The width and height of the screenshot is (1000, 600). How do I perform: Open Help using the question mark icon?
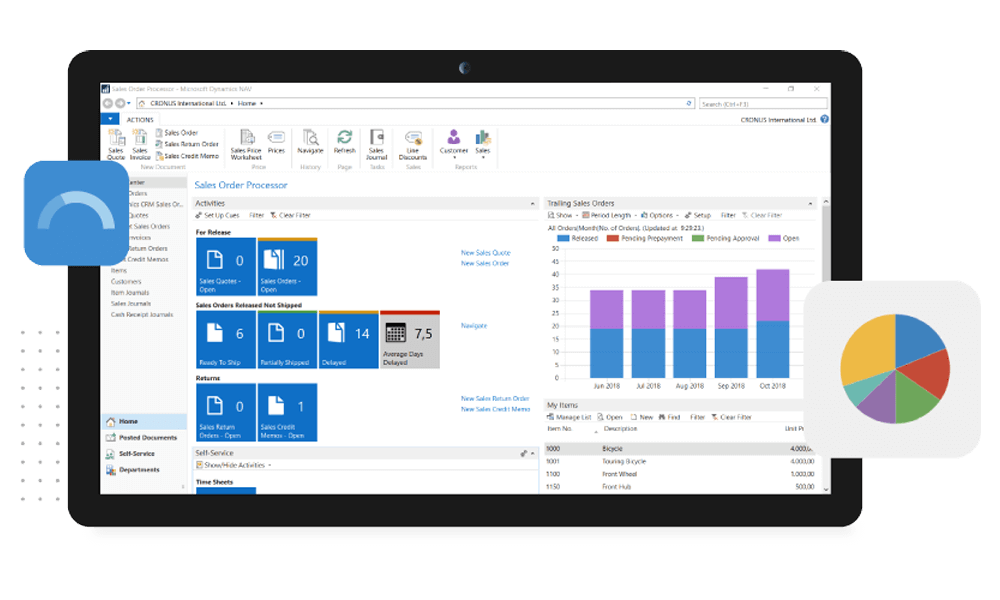click(825, 119)
